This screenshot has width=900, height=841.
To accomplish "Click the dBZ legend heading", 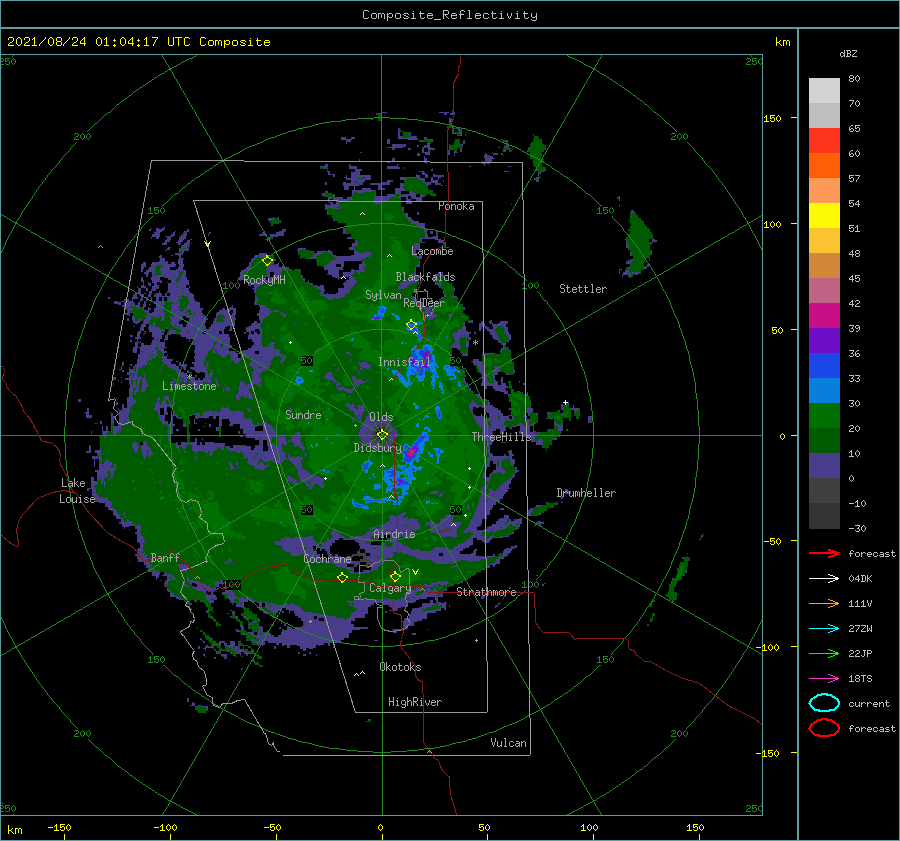I will tap(848, 53).
